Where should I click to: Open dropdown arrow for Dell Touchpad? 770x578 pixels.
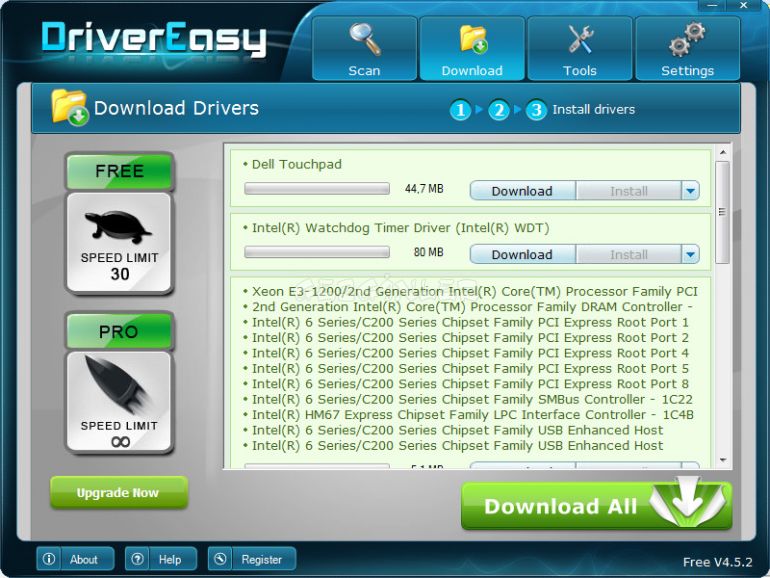pyautogui.click(x=690, y=191)
